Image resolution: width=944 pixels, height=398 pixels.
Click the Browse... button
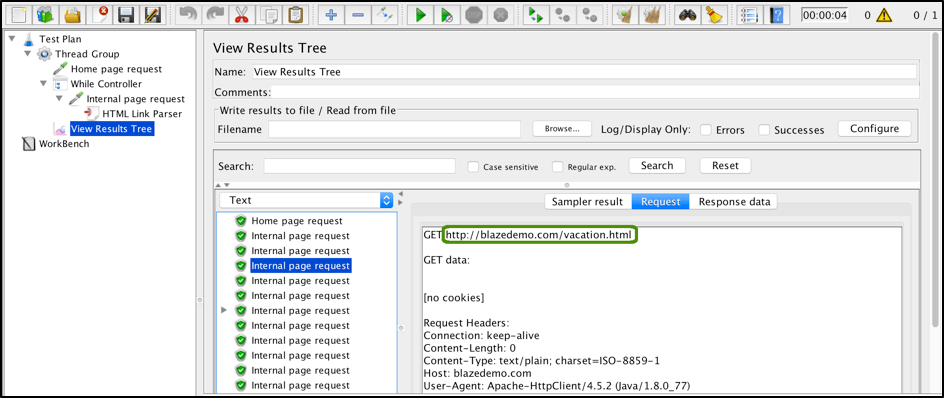point(562,129)
